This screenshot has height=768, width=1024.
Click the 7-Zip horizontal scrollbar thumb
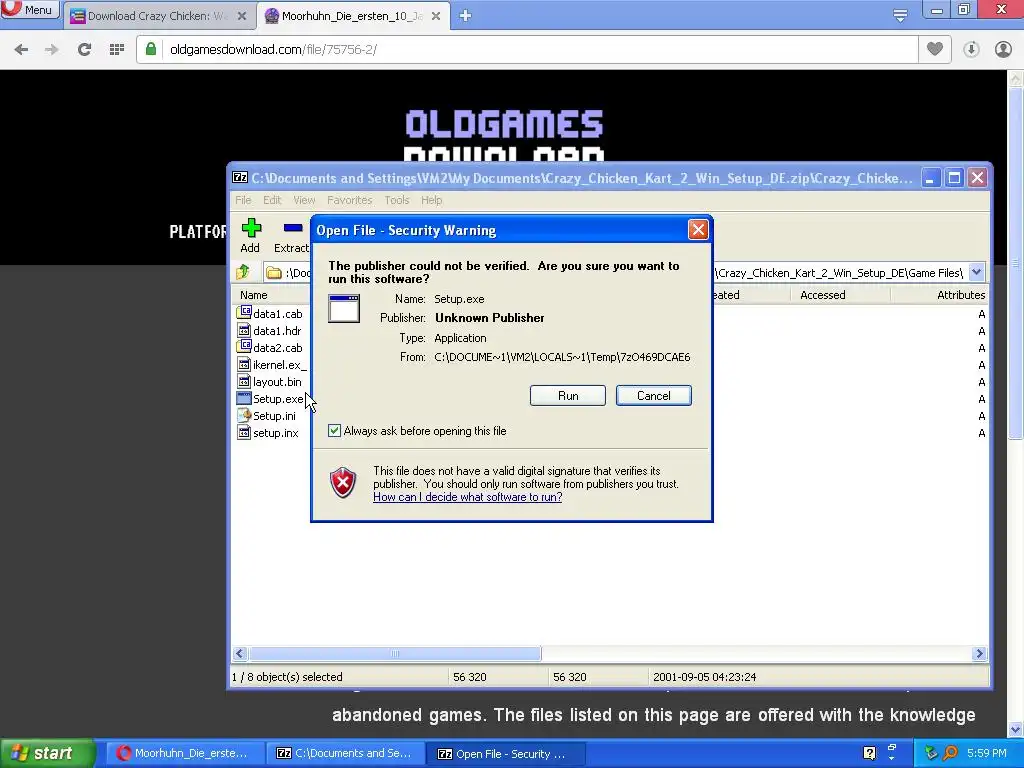[x=395, y=654]
